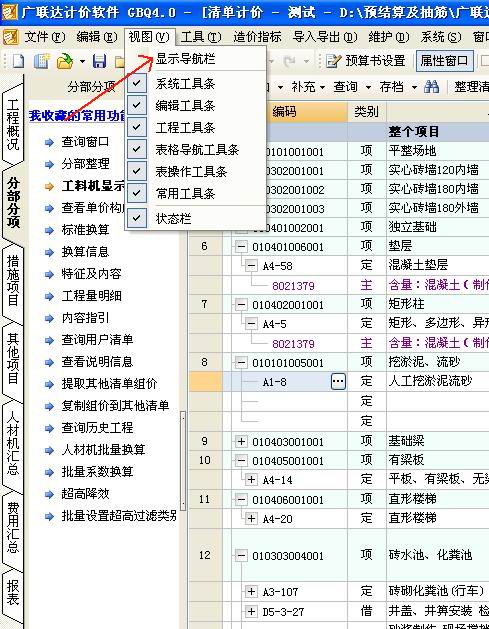Open the 复制组价到其他清单 function link
Screen dimensions: 489x629
[x=115, y=406]
